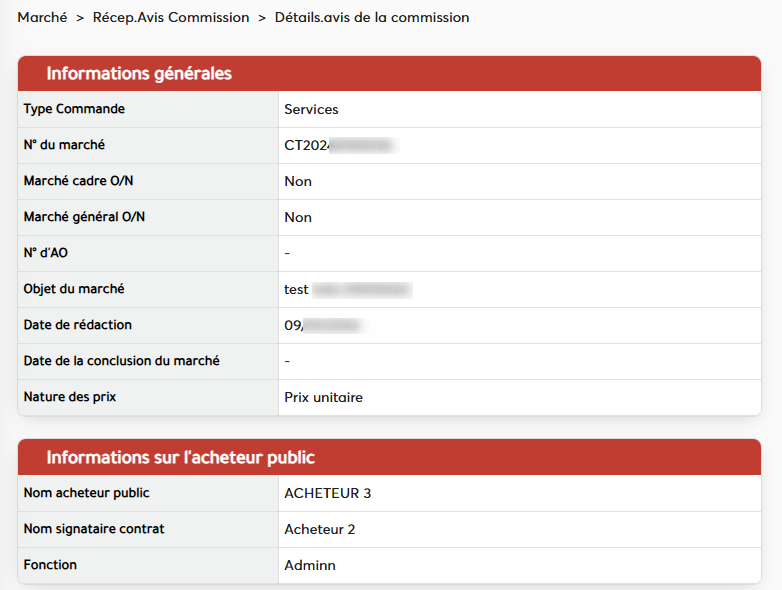Click the Informations générales section header
The height and width of the screenshot is (590, 782).
[139, 74]
